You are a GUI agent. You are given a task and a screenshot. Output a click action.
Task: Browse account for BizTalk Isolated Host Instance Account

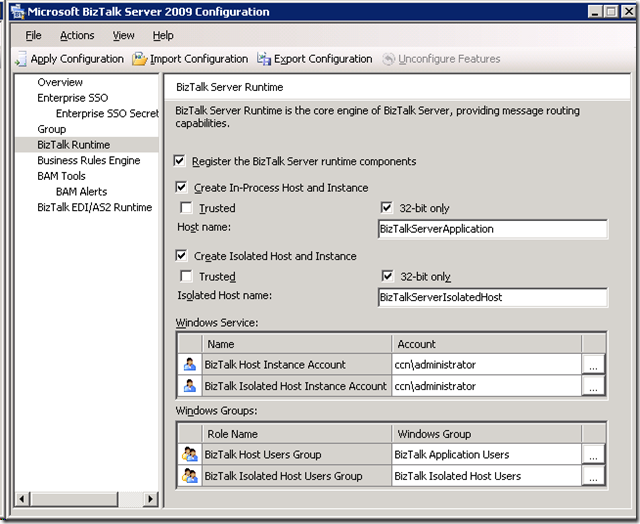point(593,386)
